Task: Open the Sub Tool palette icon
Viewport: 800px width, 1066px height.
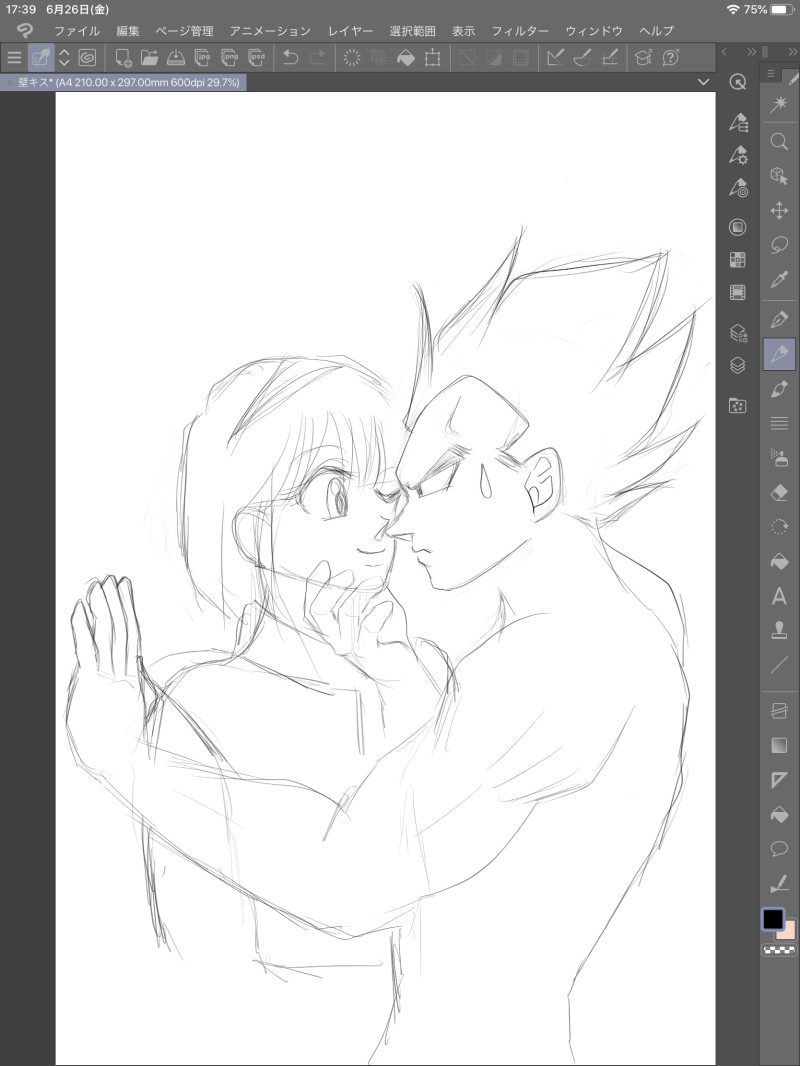Action: [x=738, y=123]
